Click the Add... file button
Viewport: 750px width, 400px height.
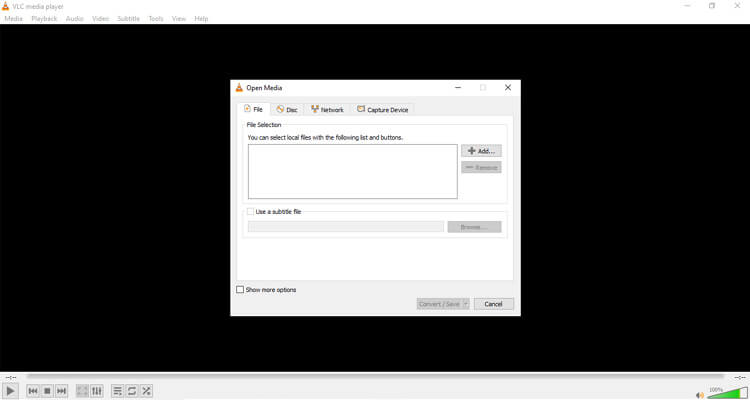pos(481,151)
